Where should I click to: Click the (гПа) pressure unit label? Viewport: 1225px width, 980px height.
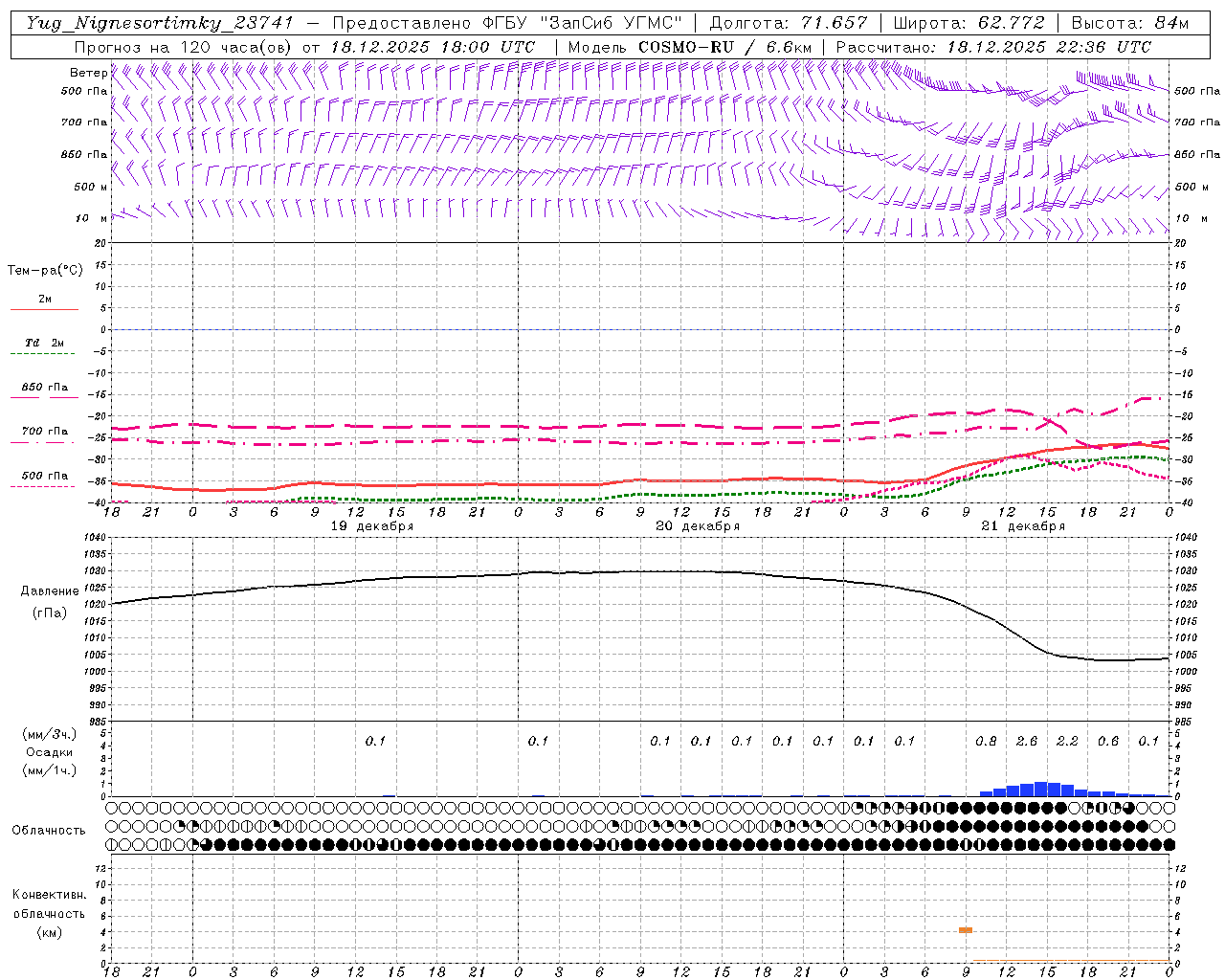tap(50, 613)
